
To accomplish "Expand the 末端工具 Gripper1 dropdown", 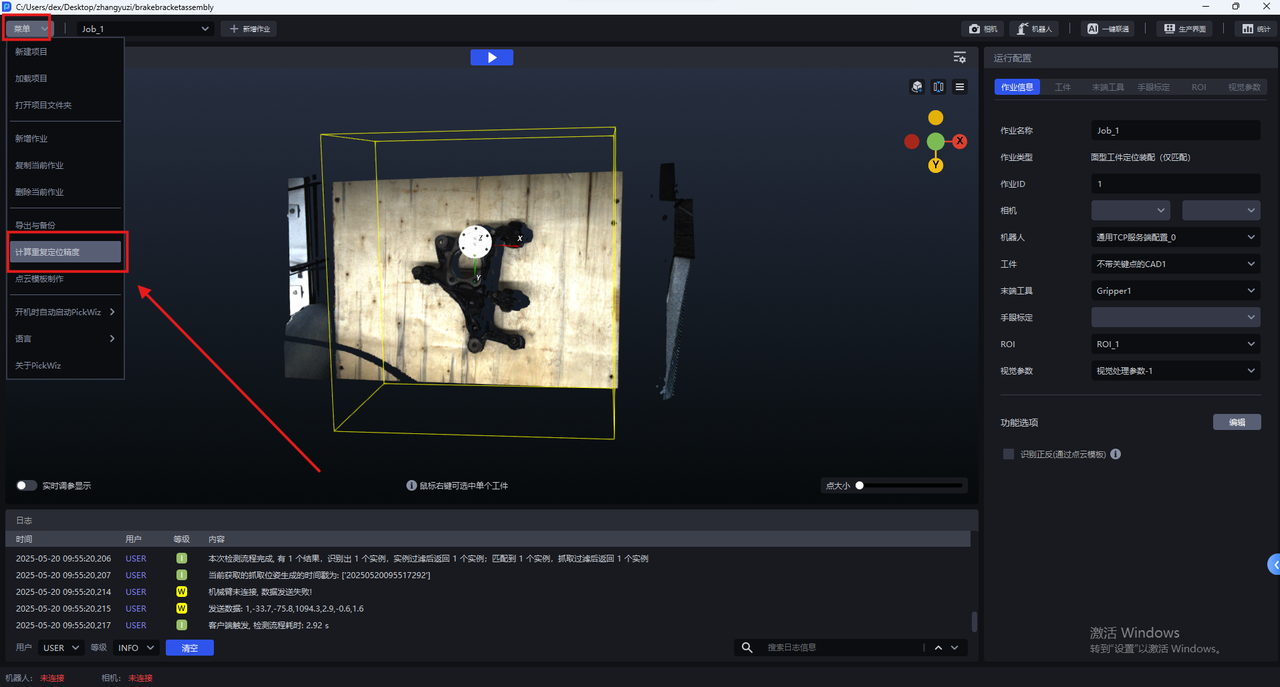I will point(1175,291).
